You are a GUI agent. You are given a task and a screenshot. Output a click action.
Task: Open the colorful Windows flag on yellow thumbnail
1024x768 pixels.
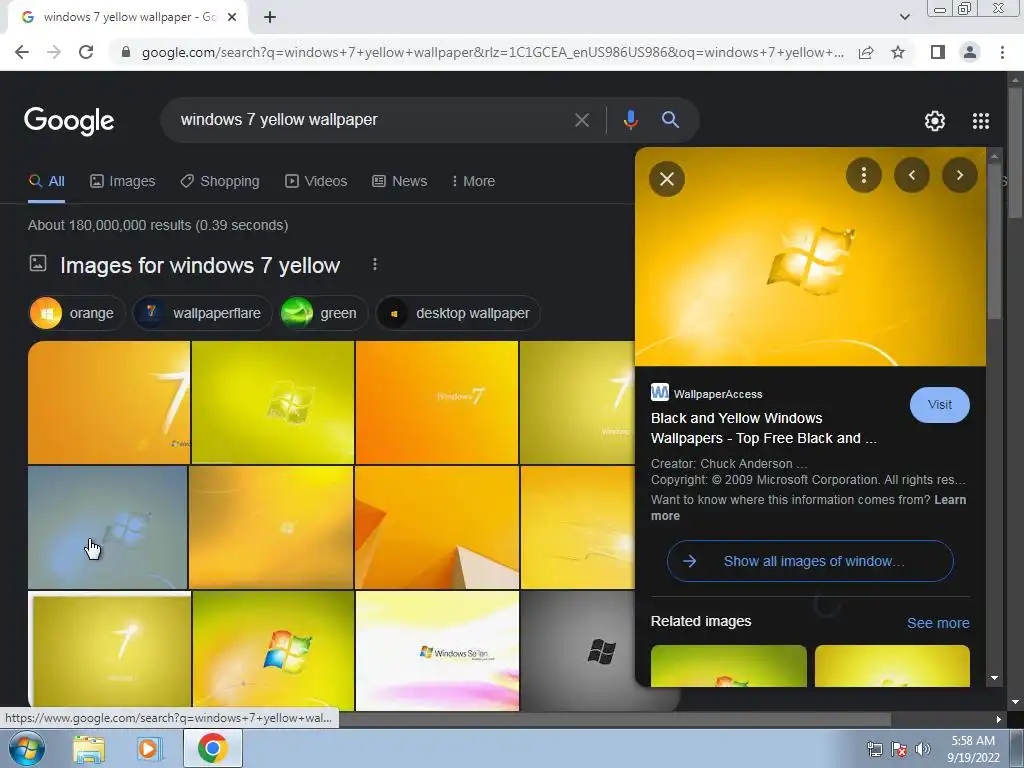coord(273,650)
